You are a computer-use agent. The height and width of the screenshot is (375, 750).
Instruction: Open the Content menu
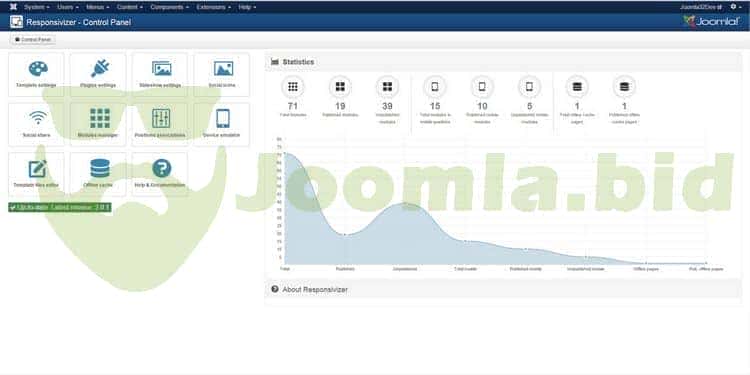pos(130,7)
